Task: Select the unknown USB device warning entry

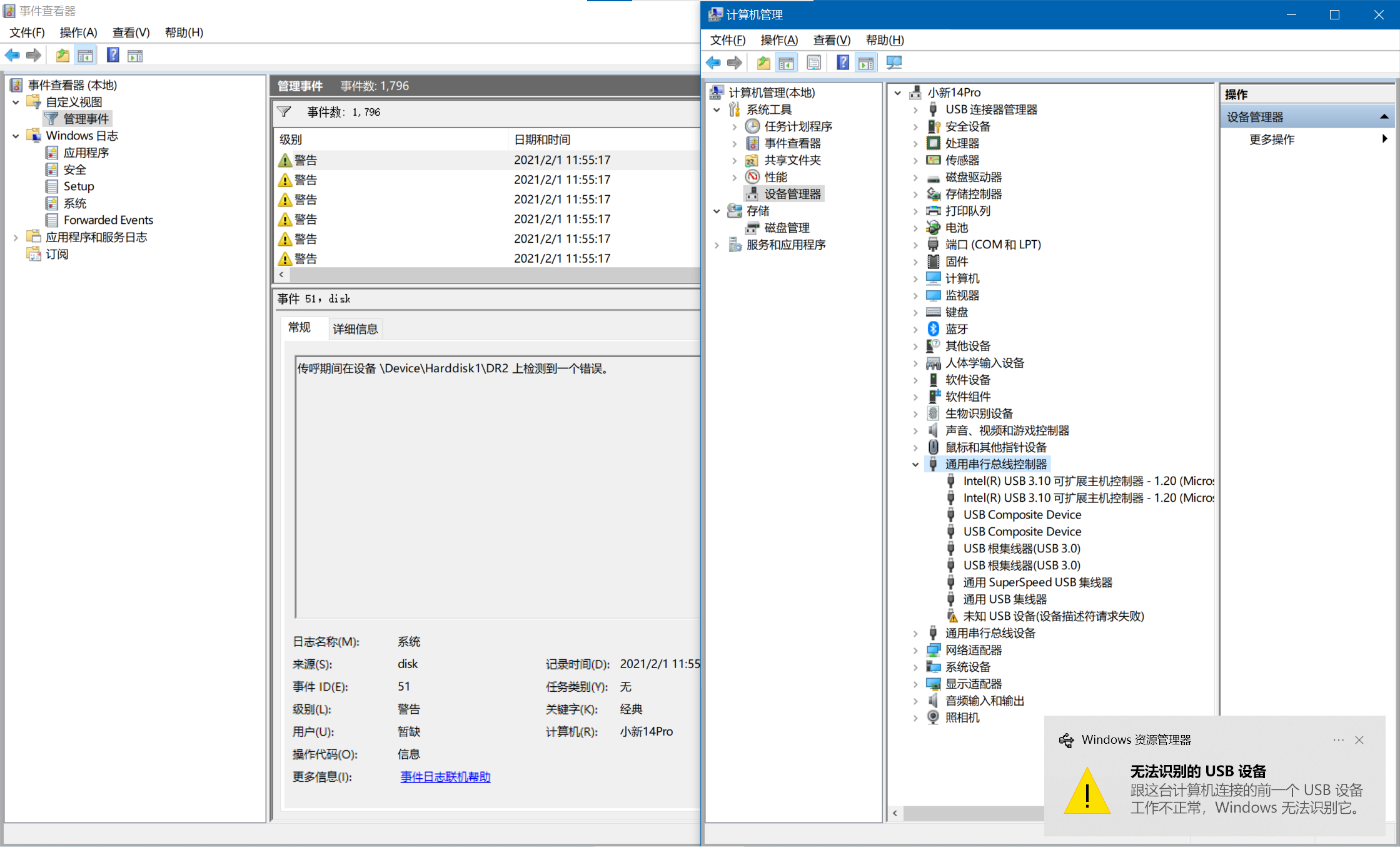Action: click(1054, 616)
